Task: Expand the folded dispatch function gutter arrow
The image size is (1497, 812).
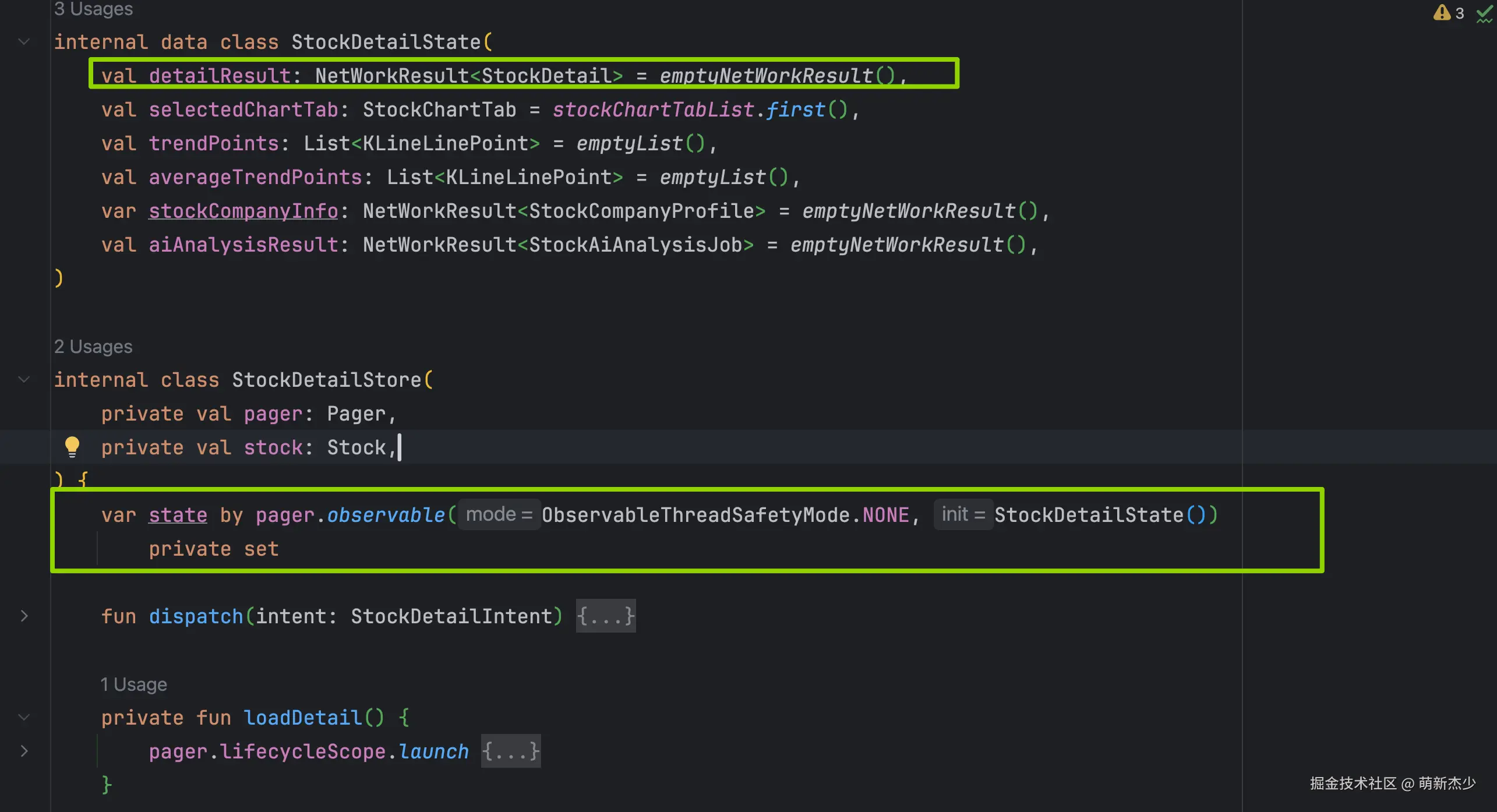Action: pos(24,616)
